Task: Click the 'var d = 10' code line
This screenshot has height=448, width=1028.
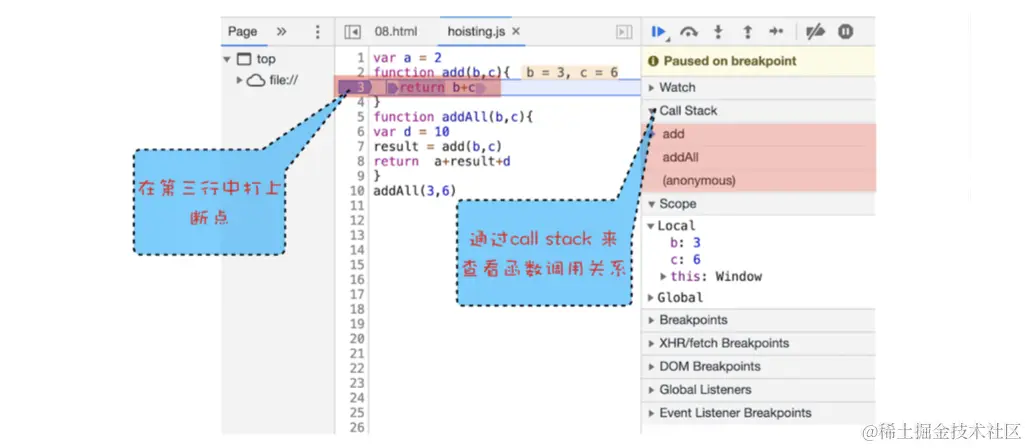Action: click(411, 132)
